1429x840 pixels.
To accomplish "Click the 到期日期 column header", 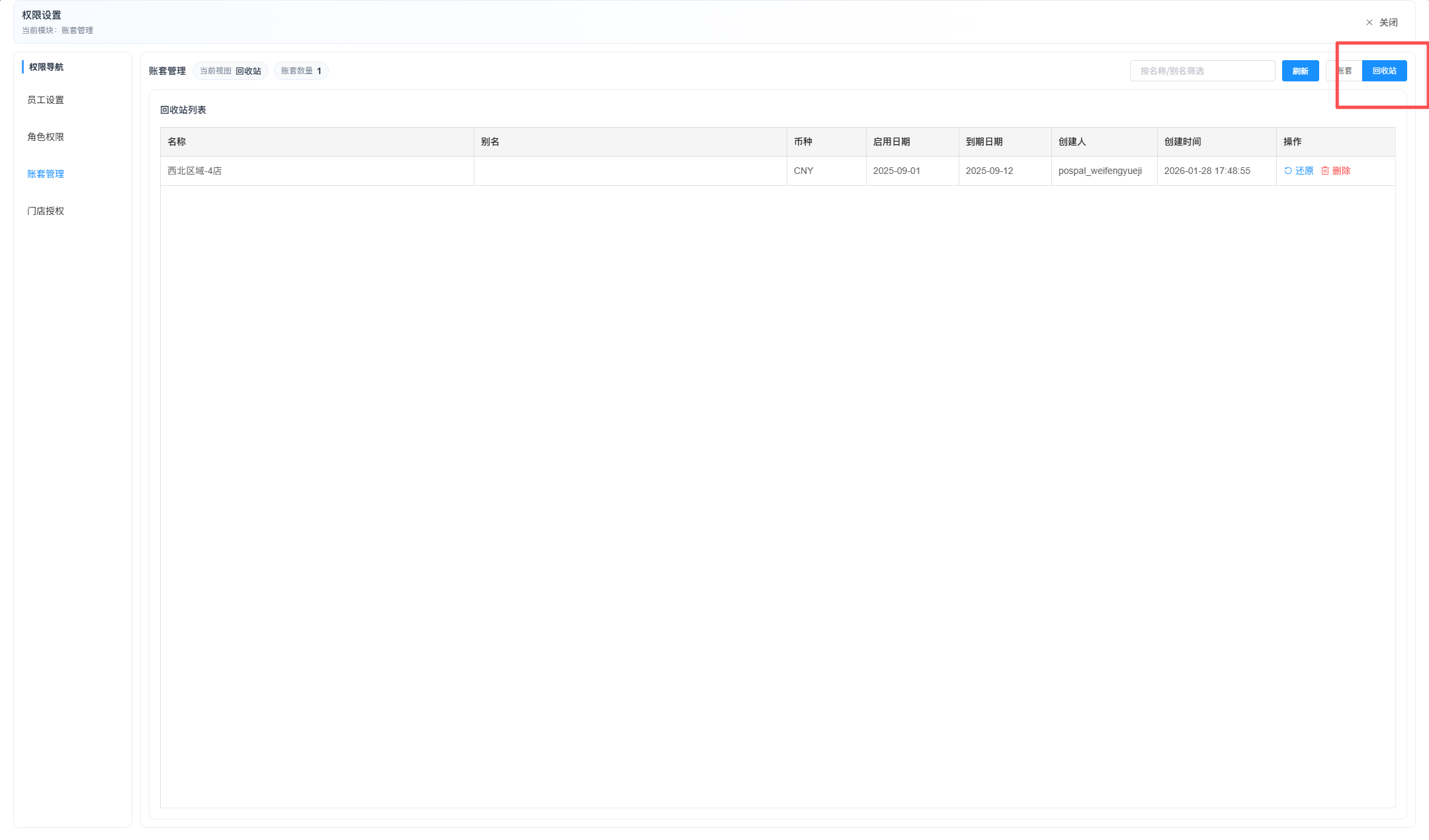I will pyautogui.click(x=1005, y=142).
